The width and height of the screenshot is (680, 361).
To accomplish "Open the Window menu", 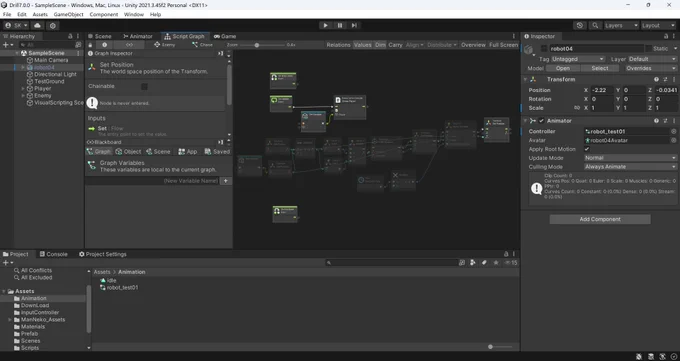I will click(134, 14).
